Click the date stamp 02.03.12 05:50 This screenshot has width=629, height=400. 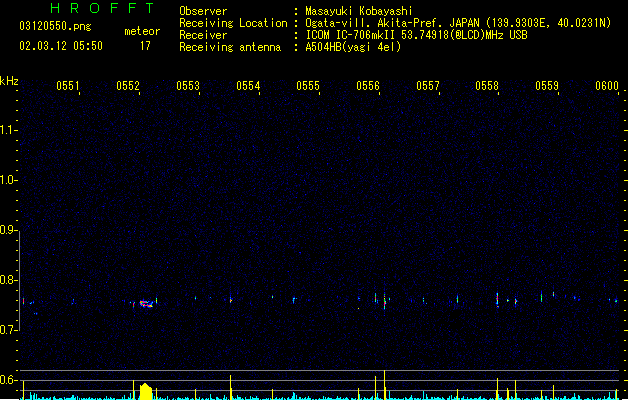coord(61,46)
